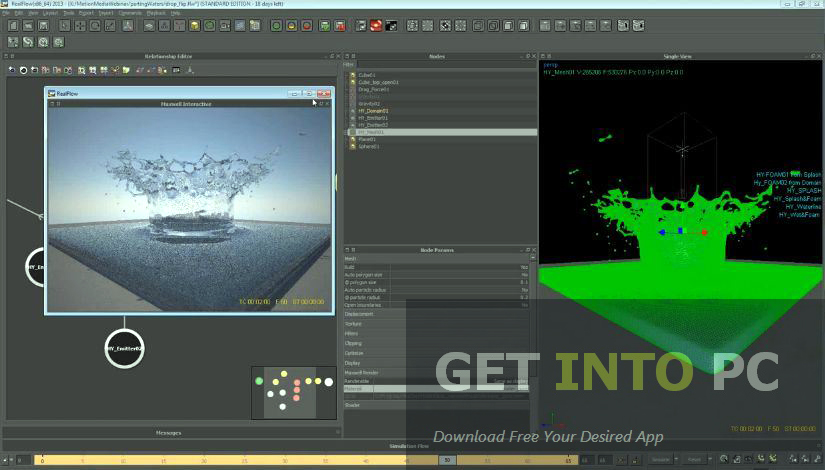The width and height of the screenshot is (825, 470).
Task: Open the Export menu
Action: click(86, 13)
